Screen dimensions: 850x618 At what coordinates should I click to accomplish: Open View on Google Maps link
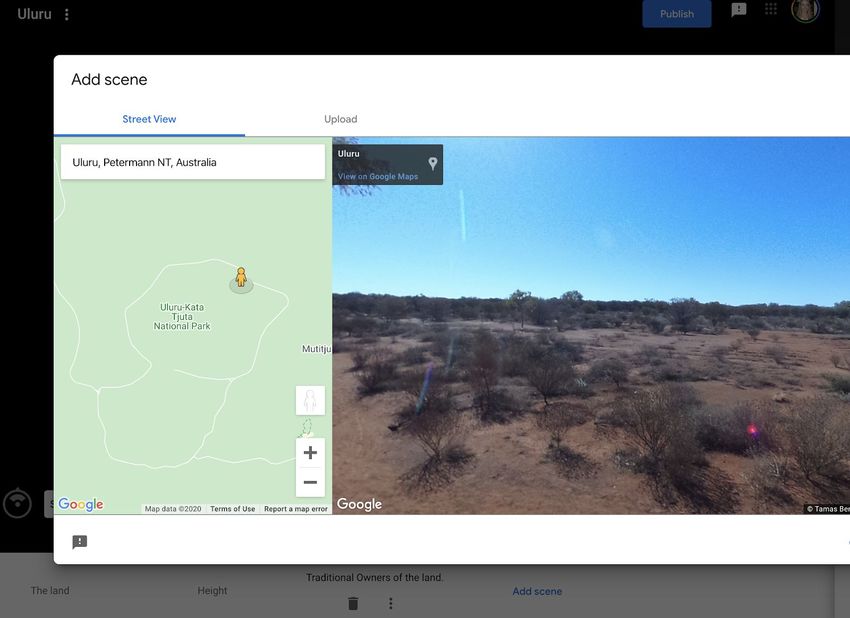[x=378, y=177]
